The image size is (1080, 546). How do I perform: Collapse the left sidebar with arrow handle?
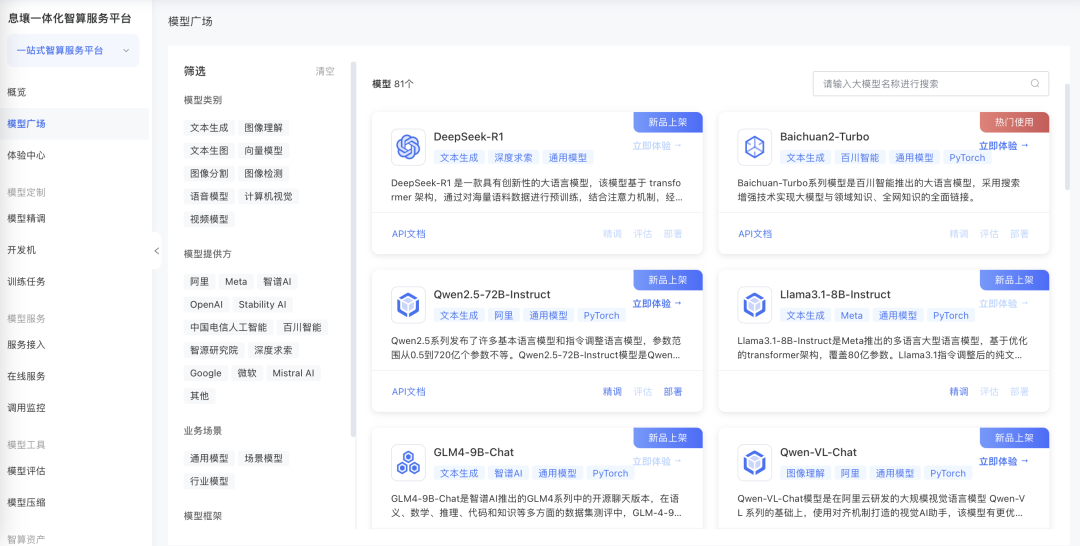[156, 251]
